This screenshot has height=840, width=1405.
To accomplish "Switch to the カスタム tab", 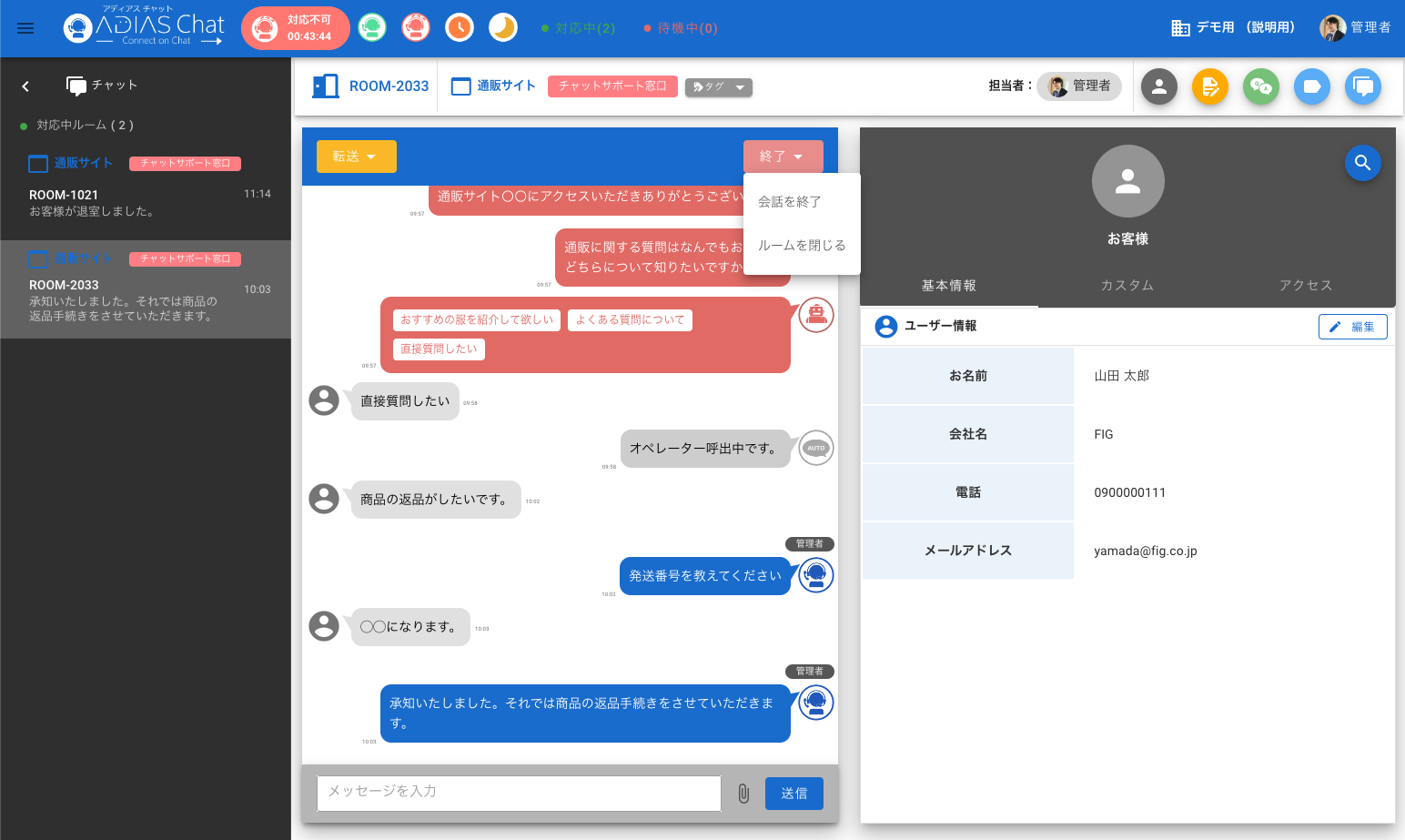I will (x=1127, y=286).
